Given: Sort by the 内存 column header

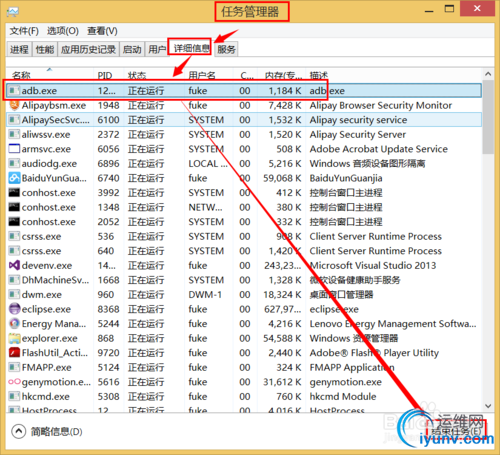Looking at the screenshot, I should point(282,75).
